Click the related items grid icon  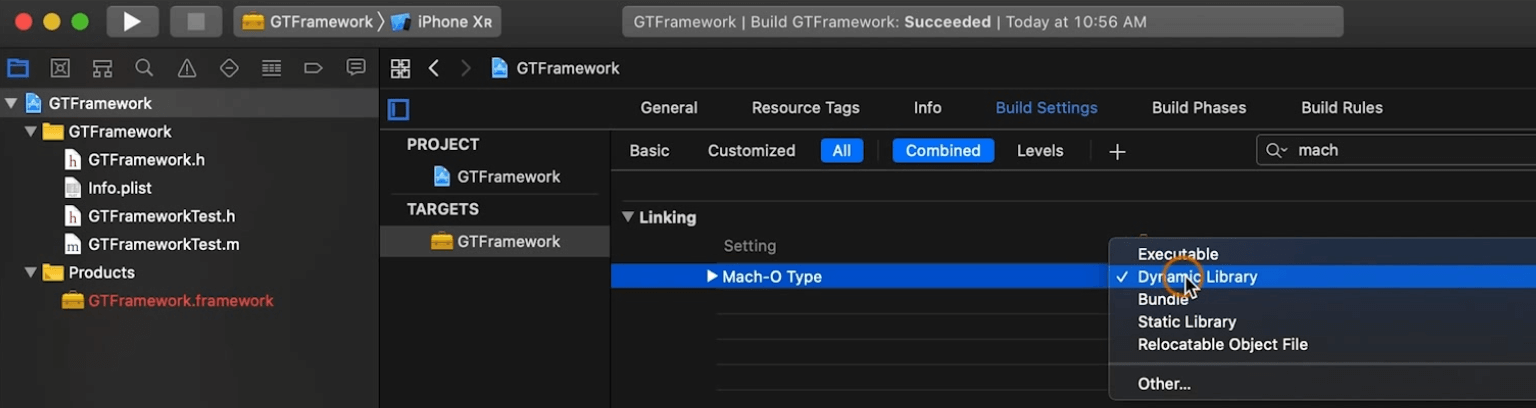pyautogui.click(x=400, y=68)
